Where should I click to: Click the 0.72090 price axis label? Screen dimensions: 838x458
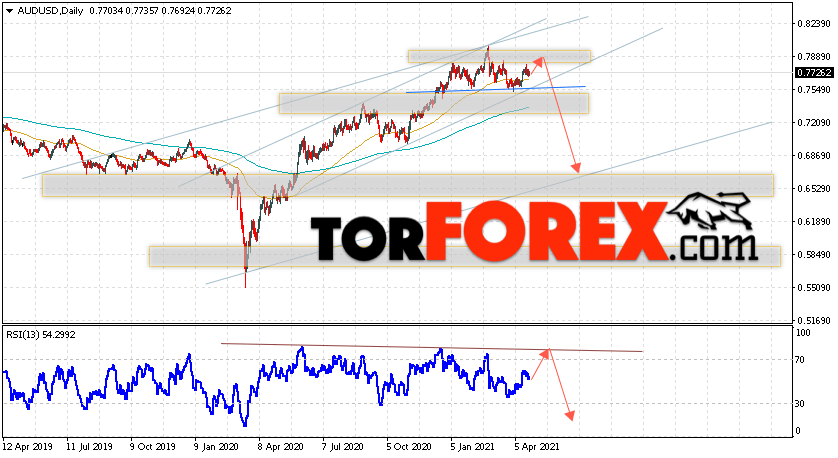814,123
